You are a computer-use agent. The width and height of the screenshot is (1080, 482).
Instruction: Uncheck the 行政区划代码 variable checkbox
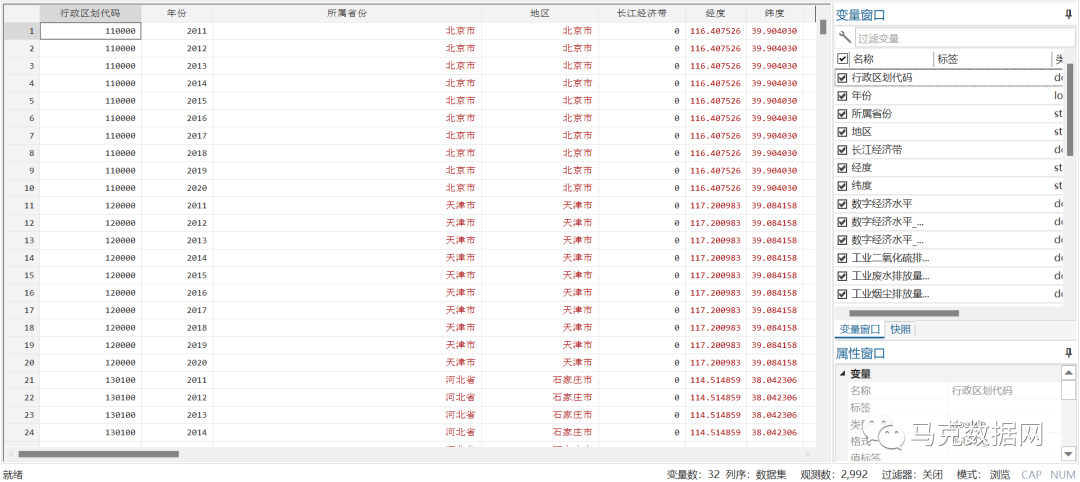(x=842, y=78)
